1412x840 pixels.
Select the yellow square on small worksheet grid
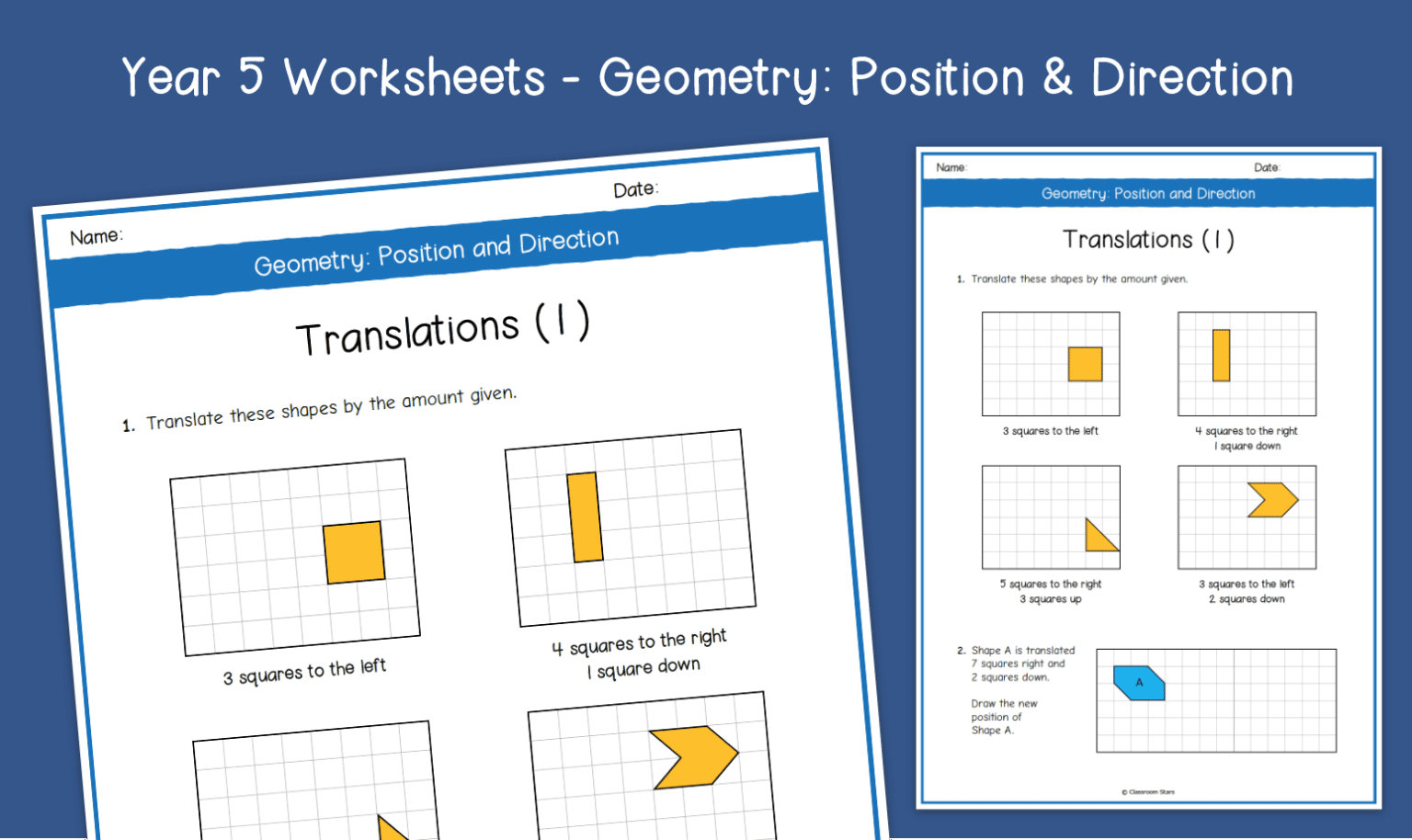[x=1085, y=364]
